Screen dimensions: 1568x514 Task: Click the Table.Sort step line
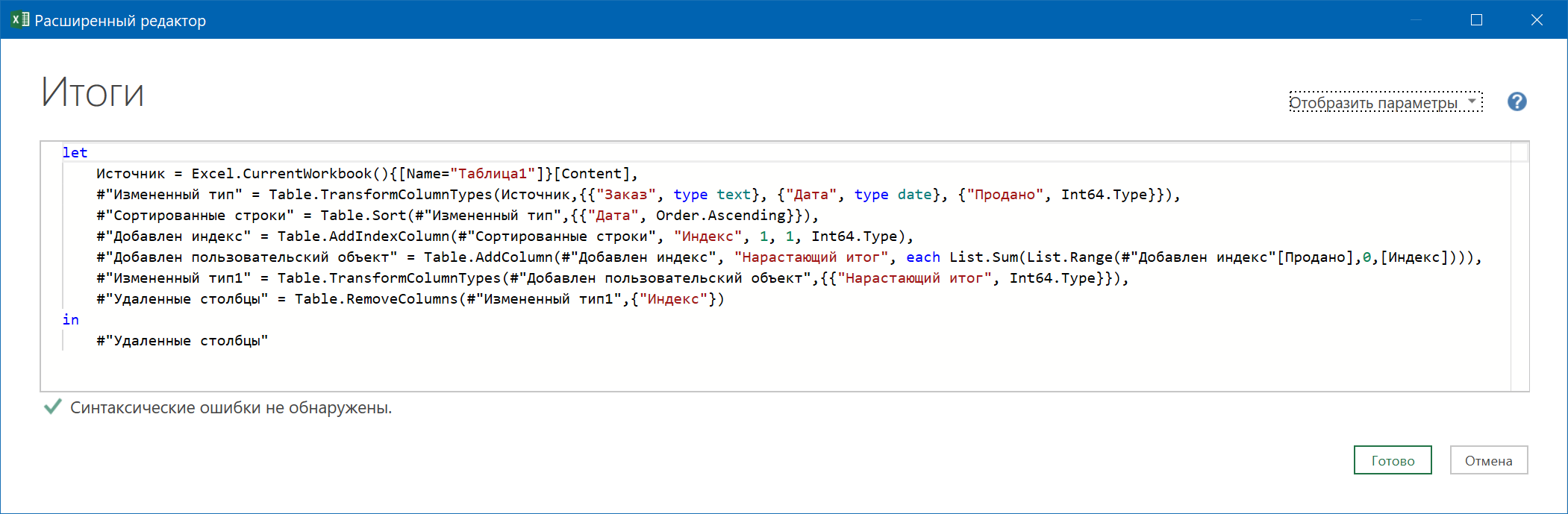(457, 215)
